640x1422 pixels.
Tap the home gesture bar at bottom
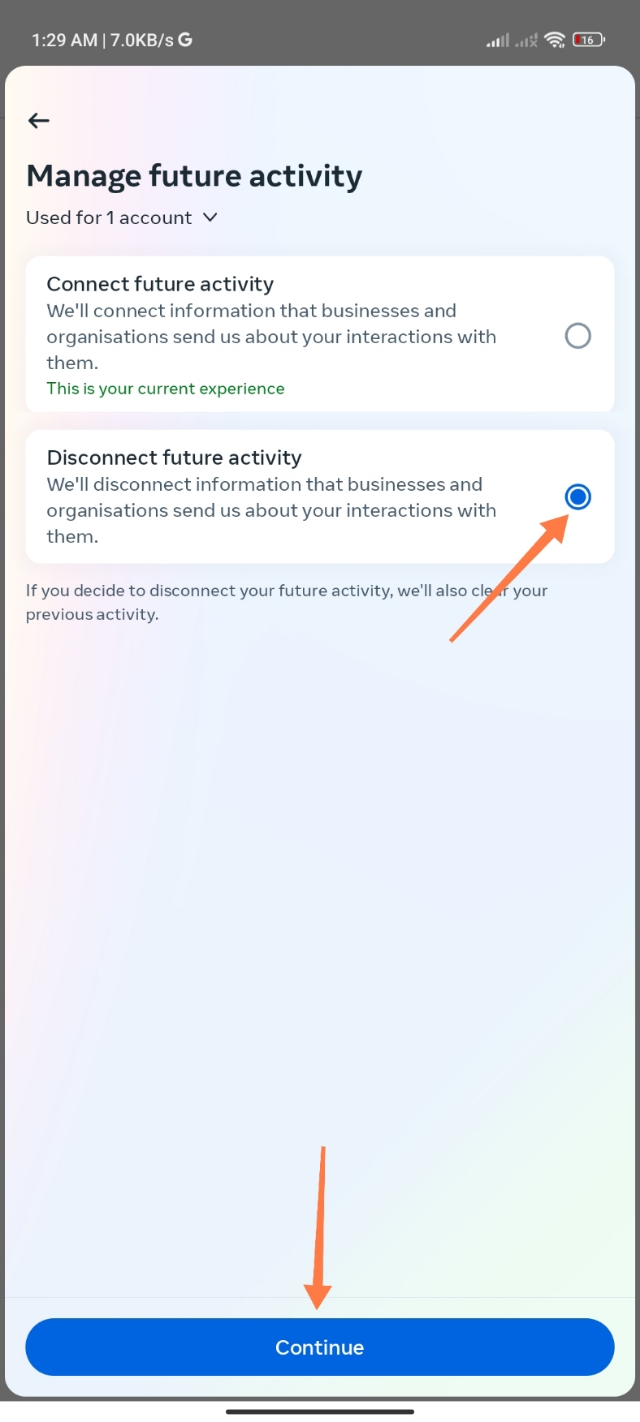click(320, 1411)
